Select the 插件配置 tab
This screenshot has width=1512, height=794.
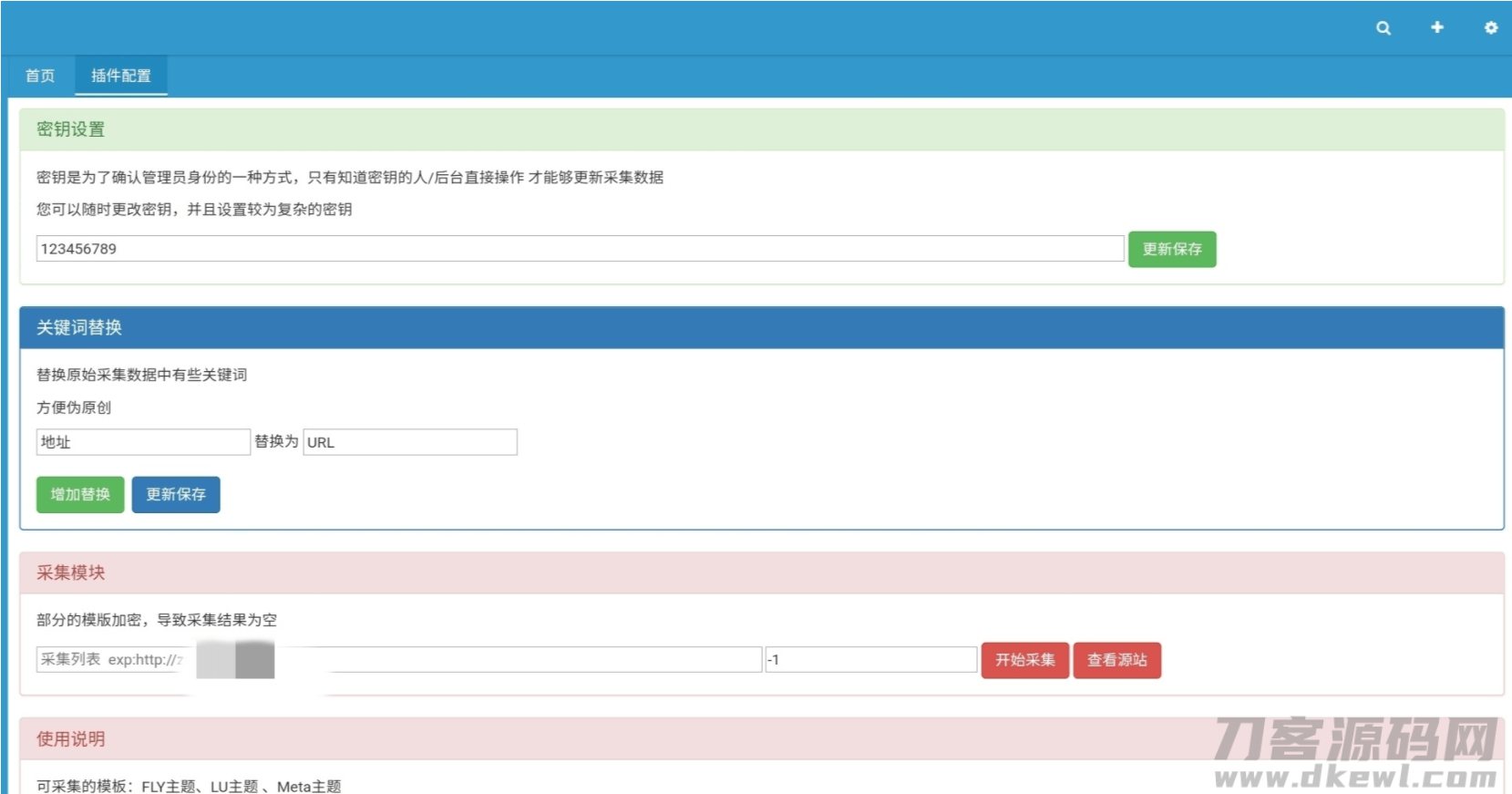coord(121,76)
